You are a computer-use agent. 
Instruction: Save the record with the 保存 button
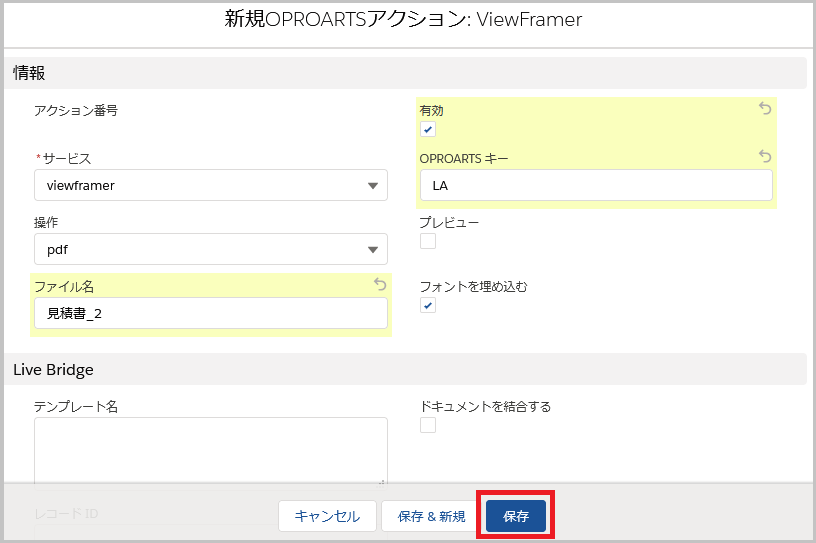[x=516, y=516]
